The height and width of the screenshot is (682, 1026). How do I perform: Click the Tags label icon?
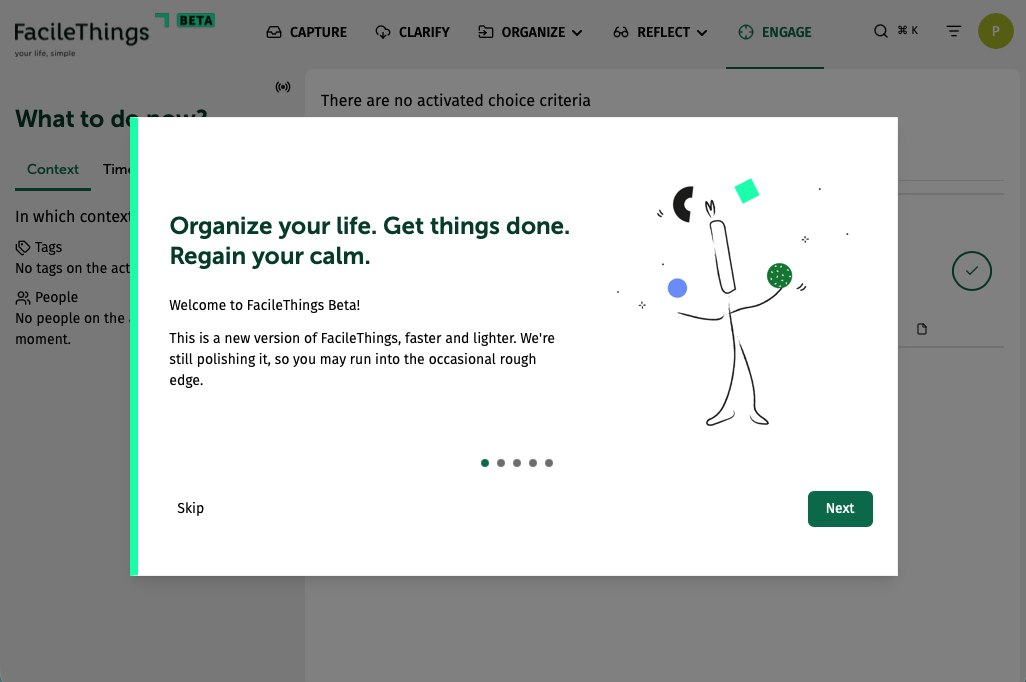(23, 247)
